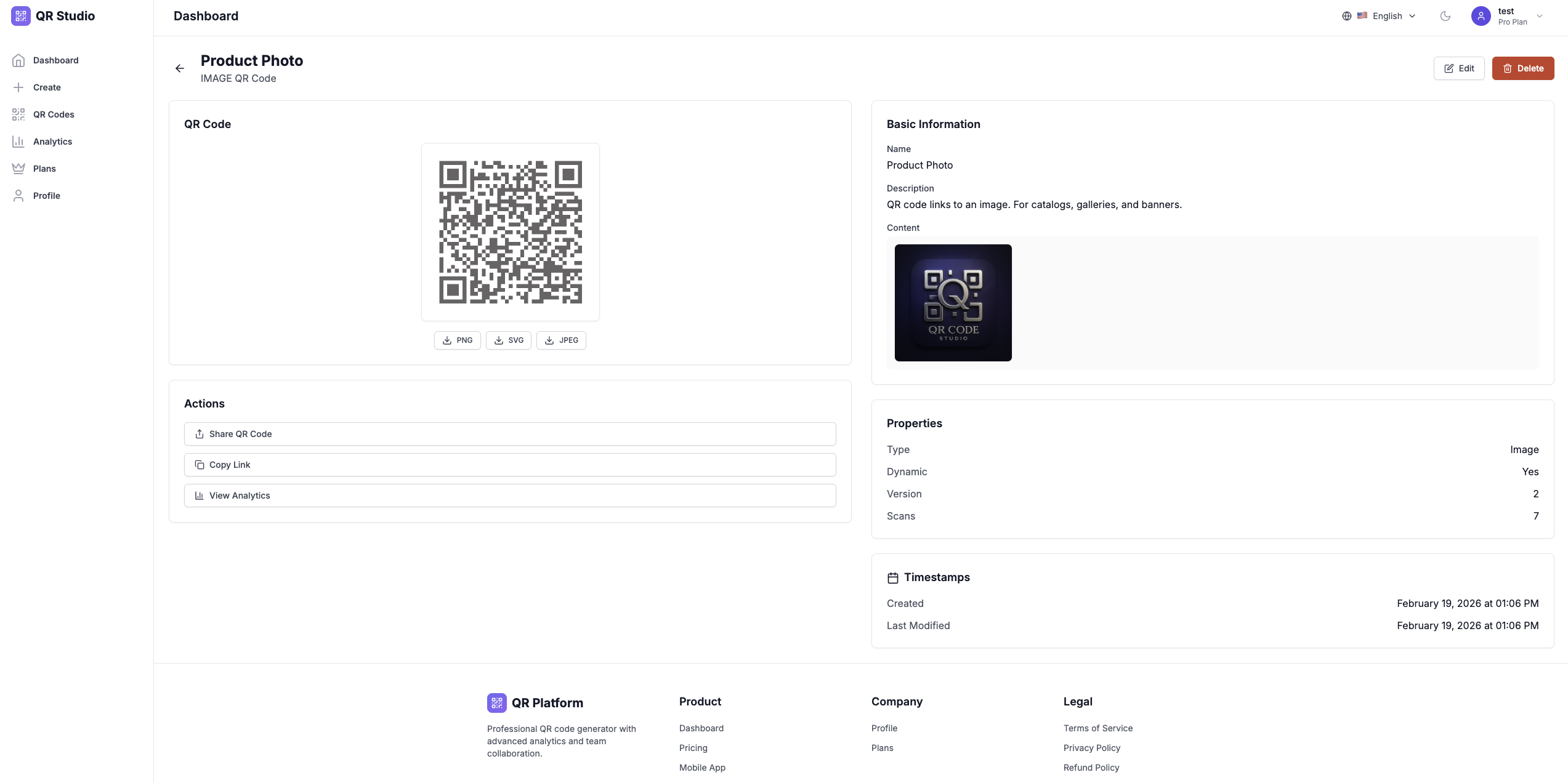Click the Edit button
This screenshot has height=783, width=1568.
1459,68
